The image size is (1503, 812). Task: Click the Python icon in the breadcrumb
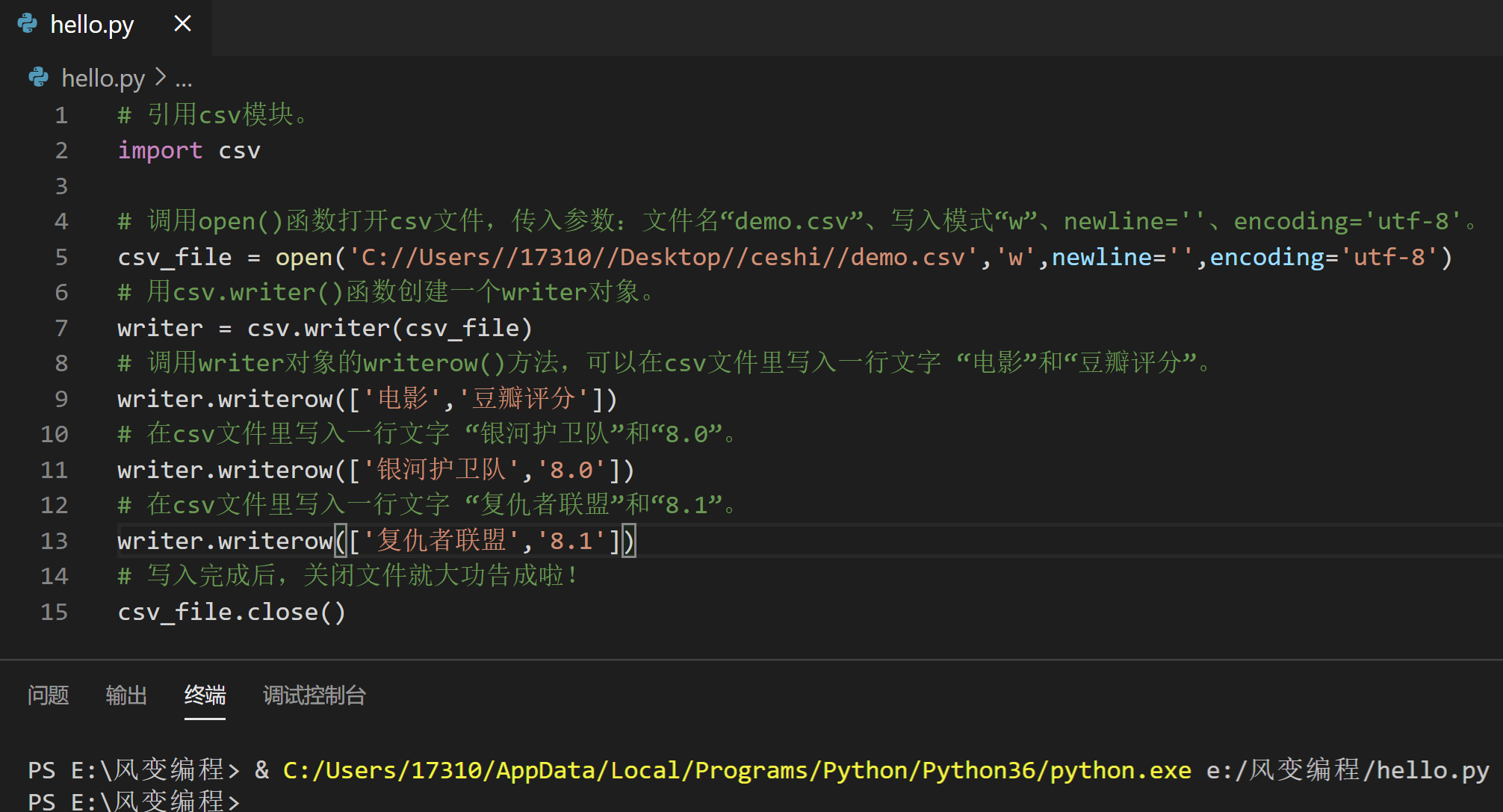click(x=38, y=77)
